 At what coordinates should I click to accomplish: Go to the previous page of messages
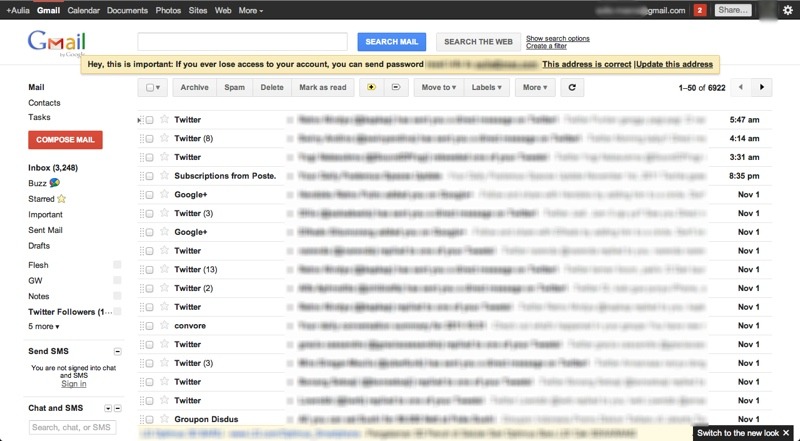[x=735, y=88]
